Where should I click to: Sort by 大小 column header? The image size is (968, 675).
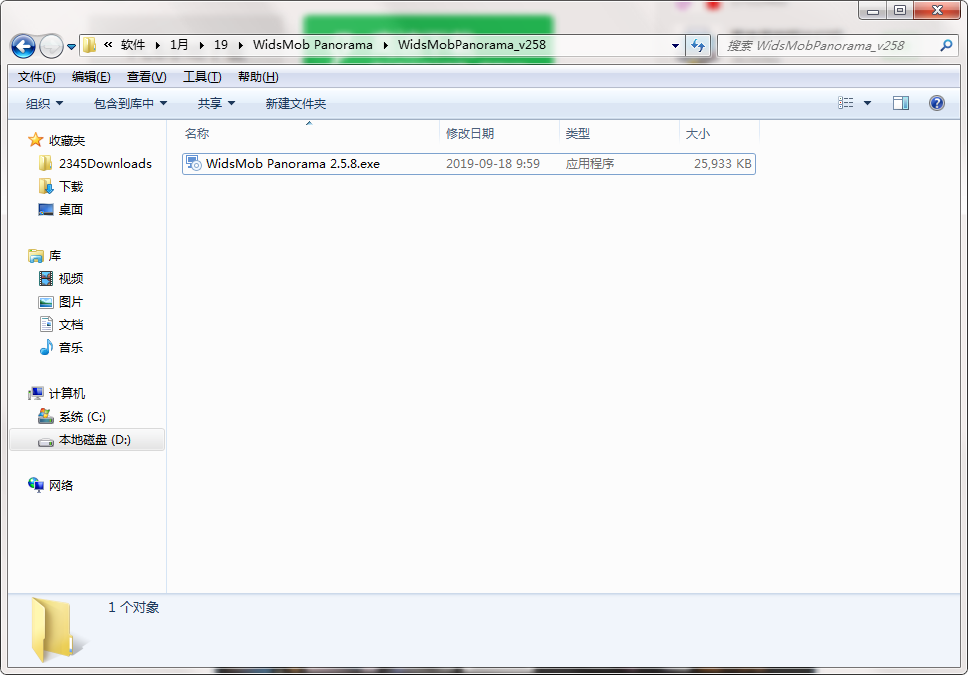(x=698, y=133)
